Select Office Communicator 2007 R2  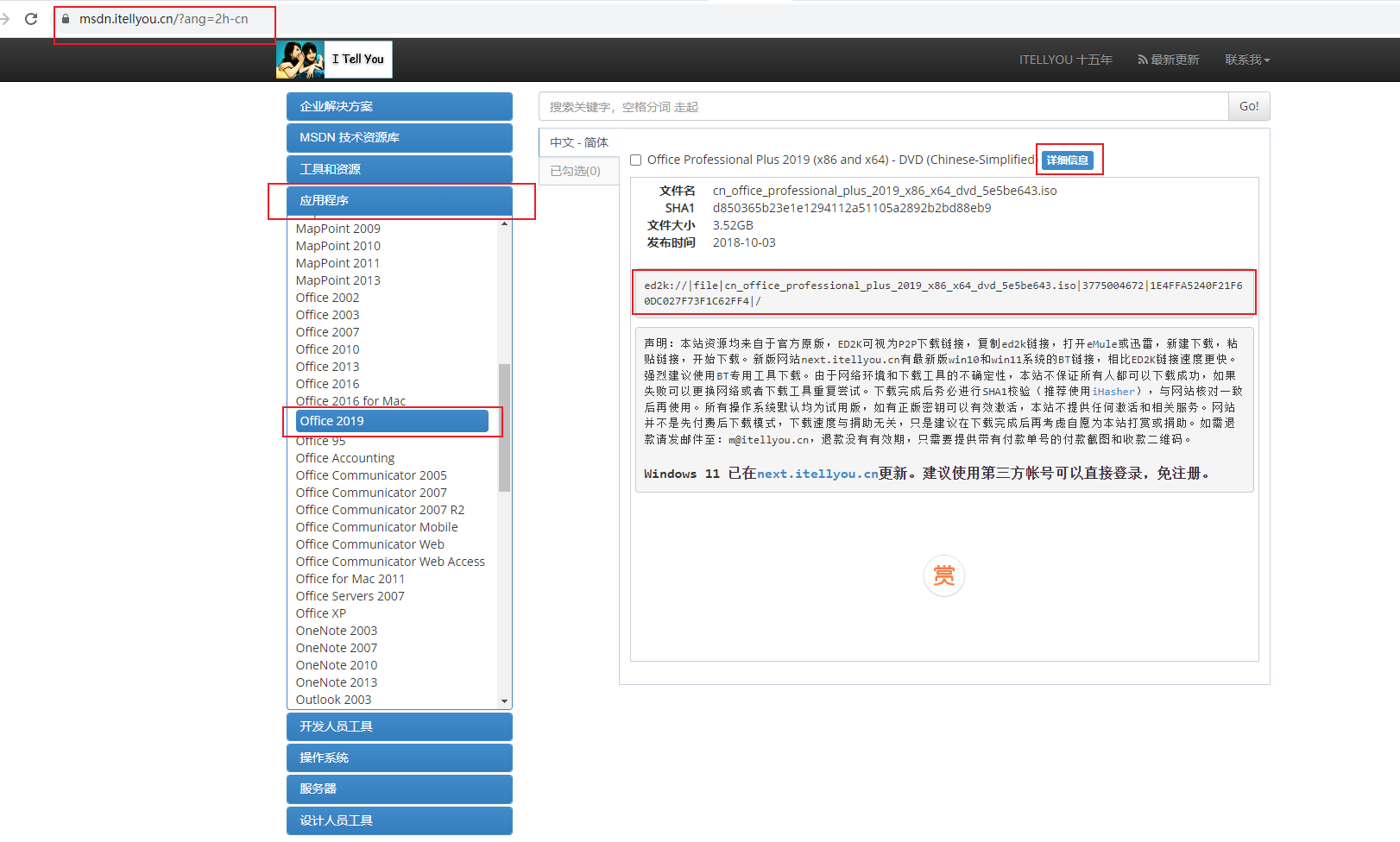point(380,510)
